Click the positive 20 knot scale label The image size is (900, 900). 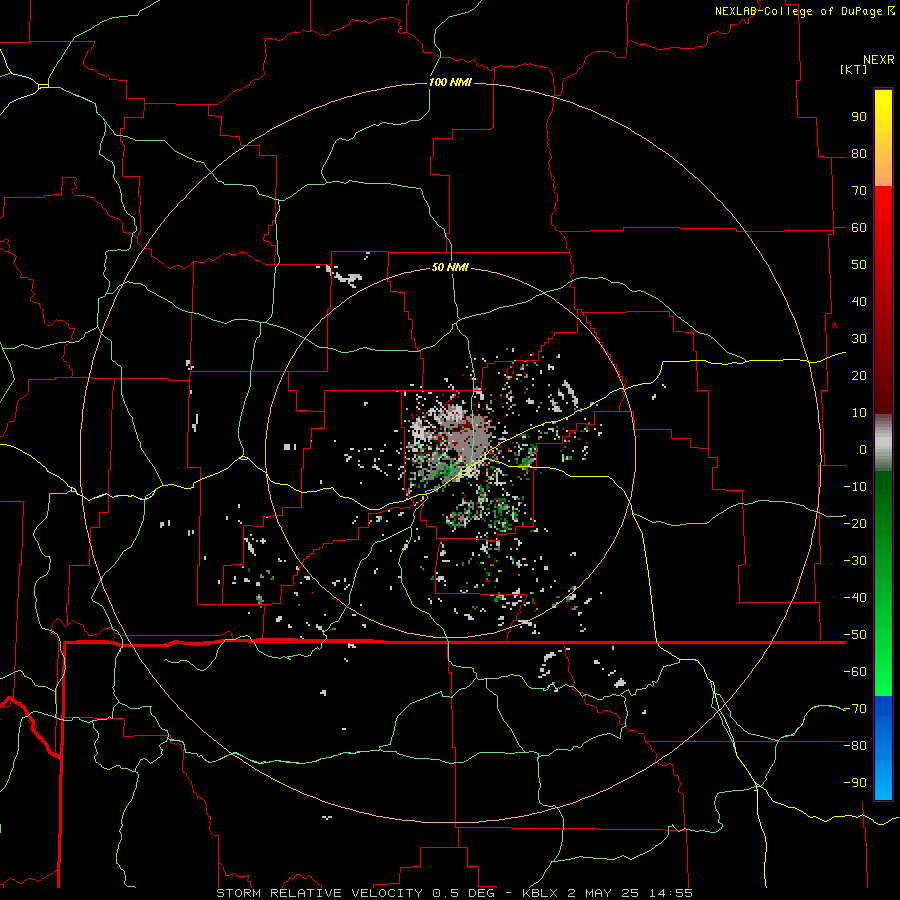(859, 376)
